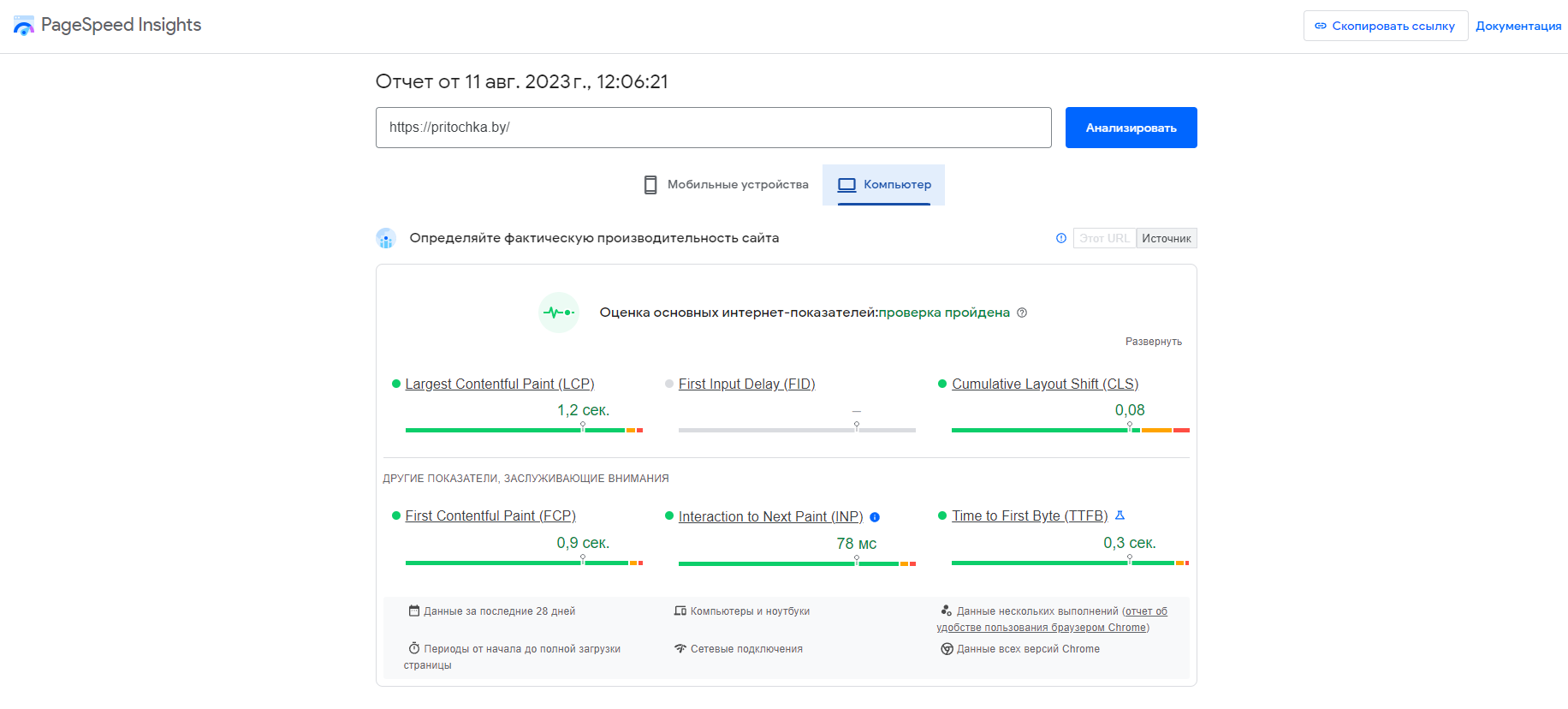Click help icon after проверка пройдена
1568x709 pixels.
[1022, 313]
